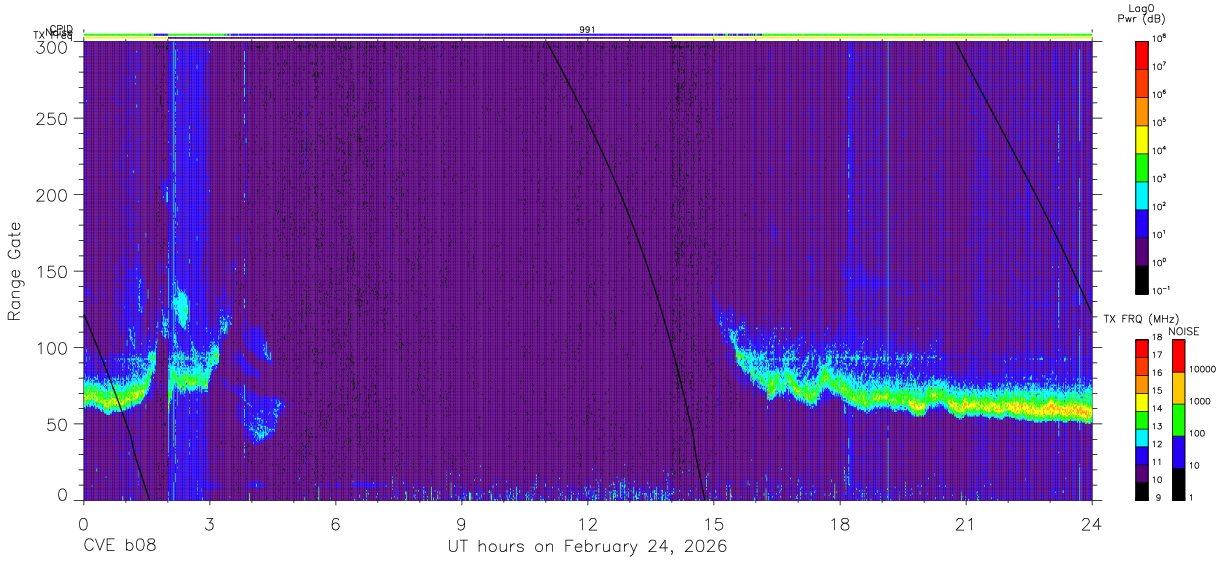
Task: Click the '10000' label of the NOISE scale
Action: [1203, 369]
